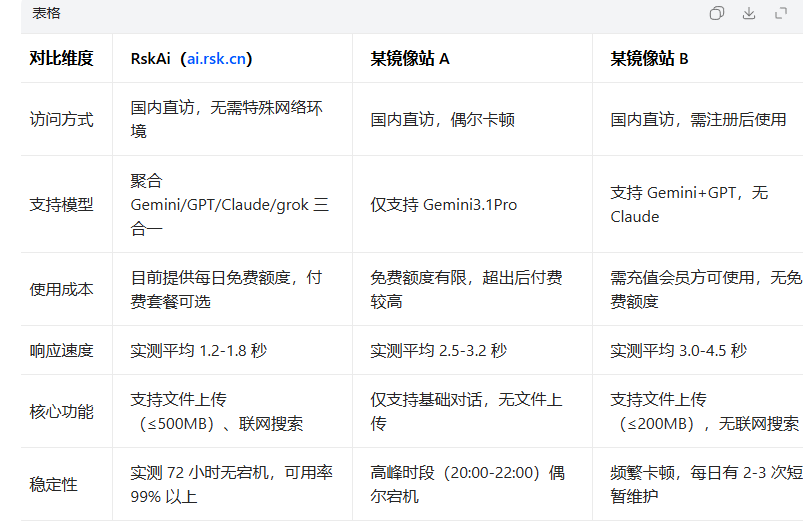Expand the table to fullscreen view
This screenshot has height=521, width=803.
tap(780, 13)
